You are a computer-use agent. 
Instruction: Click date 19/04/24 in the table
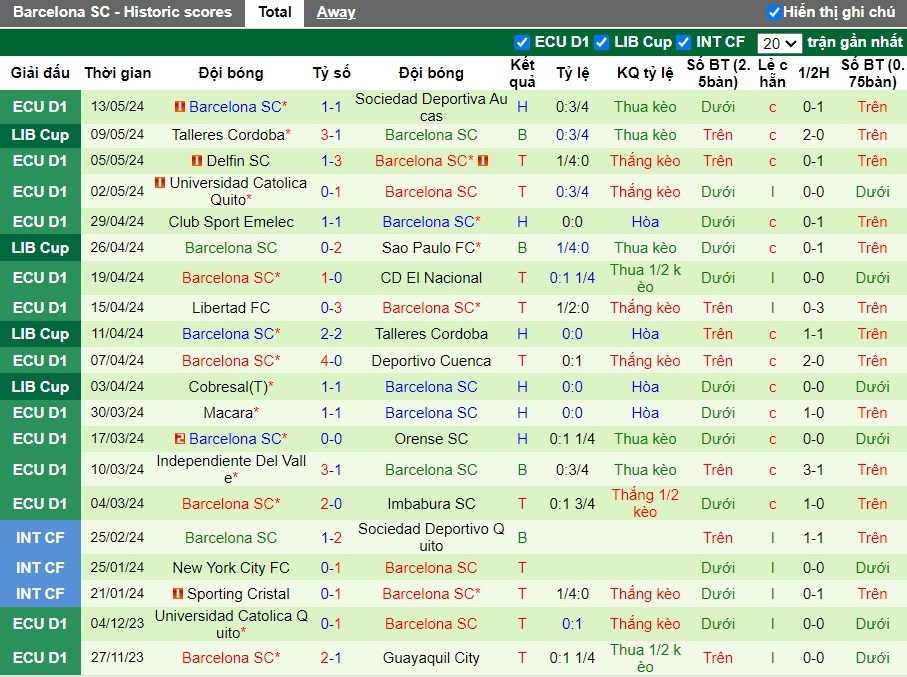[x=117, y=278]
